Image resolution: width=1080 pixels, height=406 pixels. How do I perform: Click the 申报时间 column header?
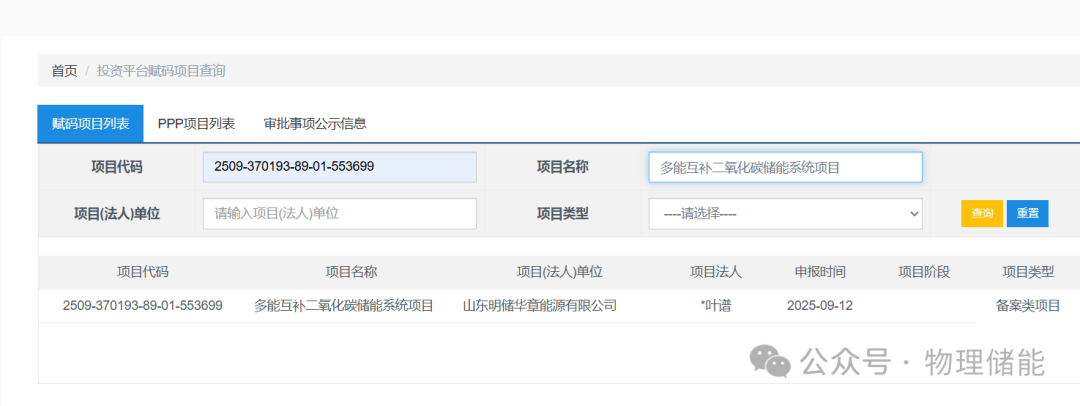coord(820,272)
